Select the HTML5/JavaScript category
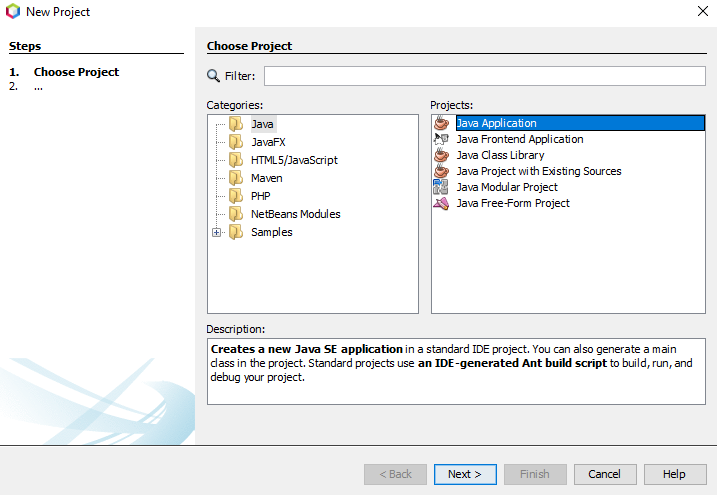The width and height of the screenshot is (717, 495). tap(294, 160)
